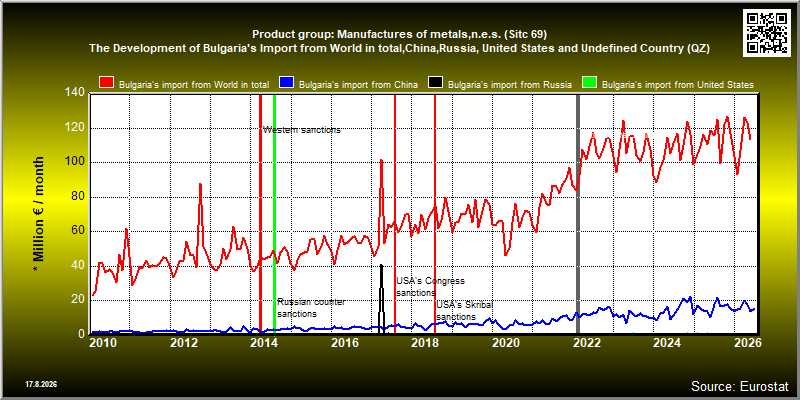The width and height of the screenshot is (800, 400).
Task: Click the "Russian counter sanctions" annotation label
Action: tap(311, 308)
